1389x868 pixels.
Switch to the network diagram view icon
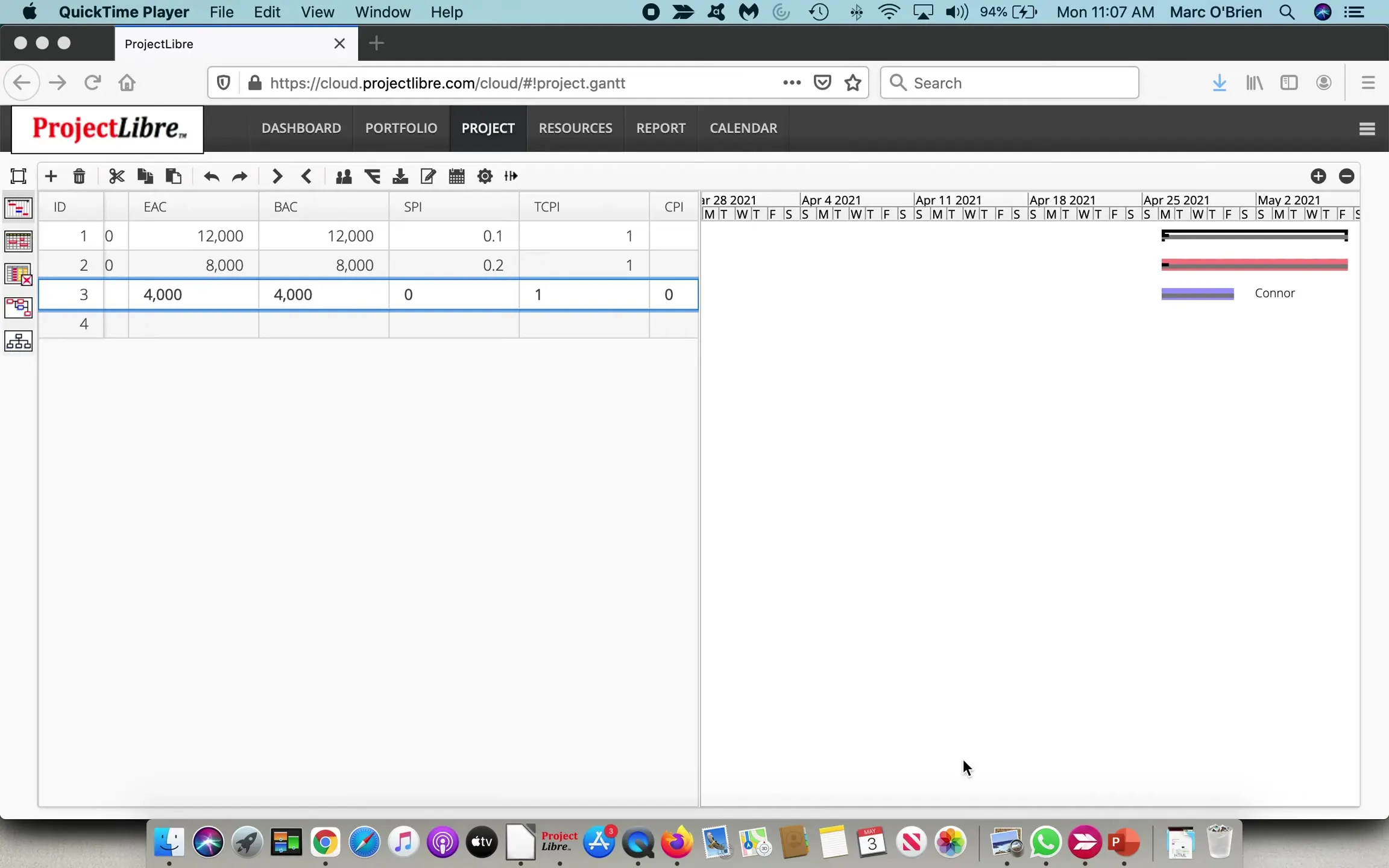point(18,308)
